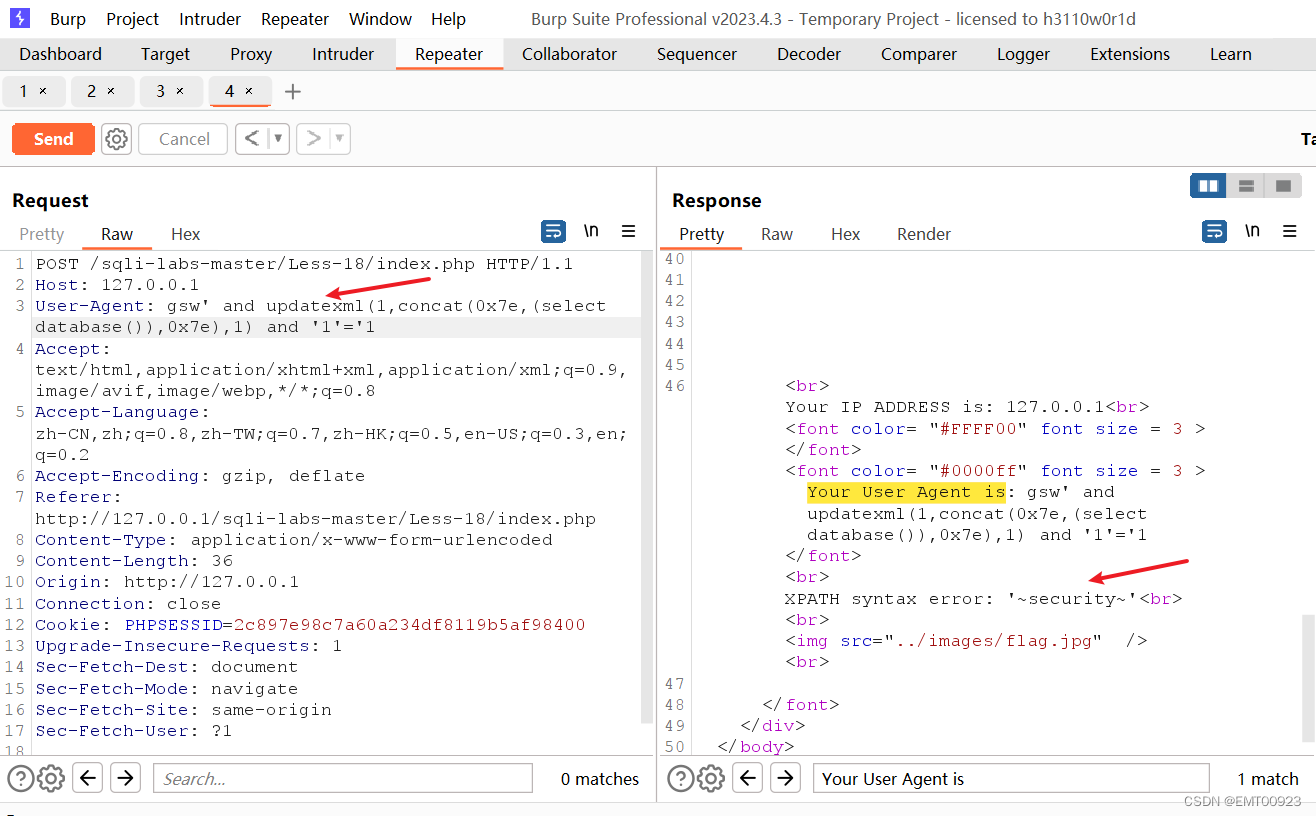The width and height of the screenshot is (1316, 816).
Task: Open the Help menu
Action: click(448, 19)
